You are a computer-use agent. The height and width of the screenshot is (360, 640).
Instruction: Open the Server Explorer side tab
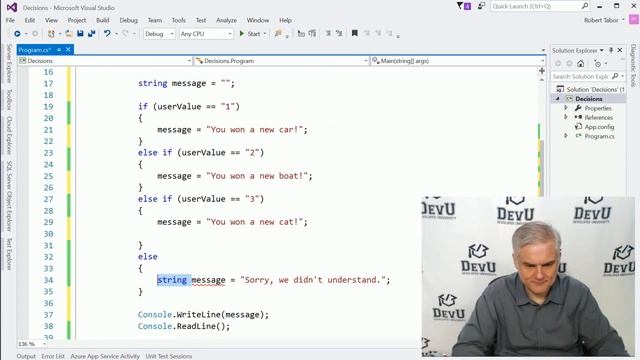[x=9, y=64]
